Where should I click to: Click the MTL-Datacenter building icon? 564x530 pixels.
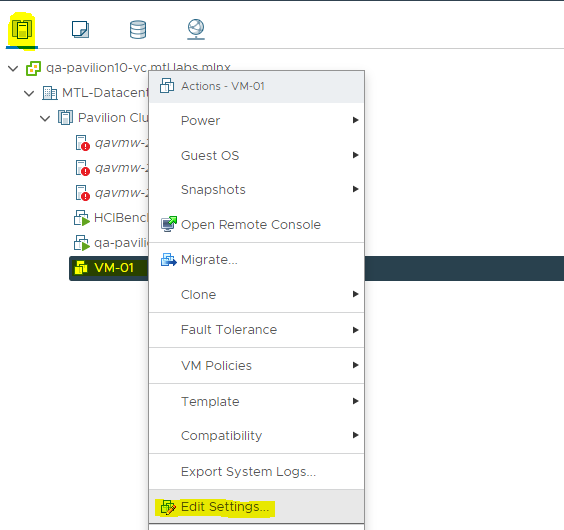pos(50,93)
